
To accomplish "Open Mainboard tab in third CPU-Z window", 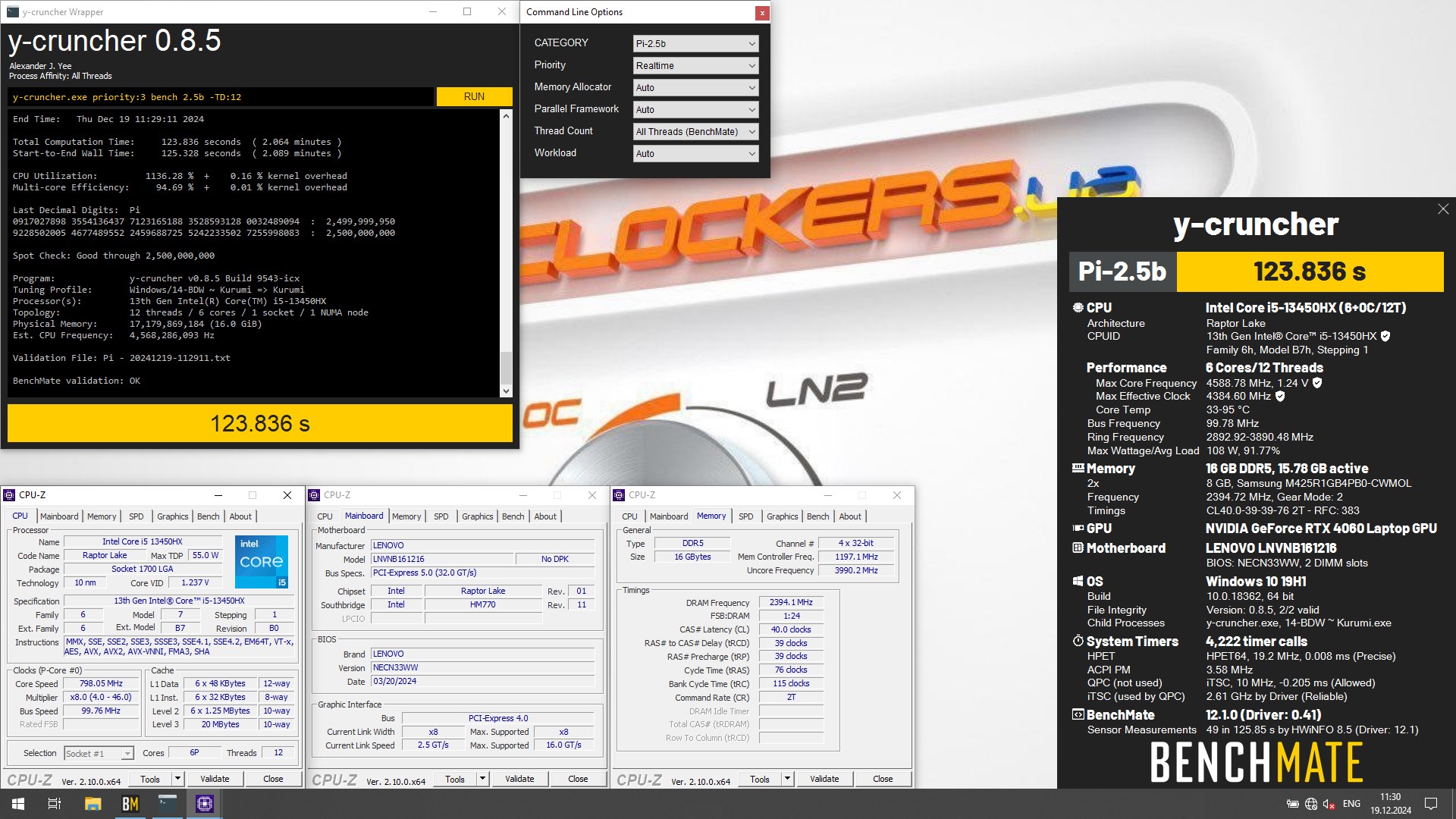I will [x=669, y=516].
